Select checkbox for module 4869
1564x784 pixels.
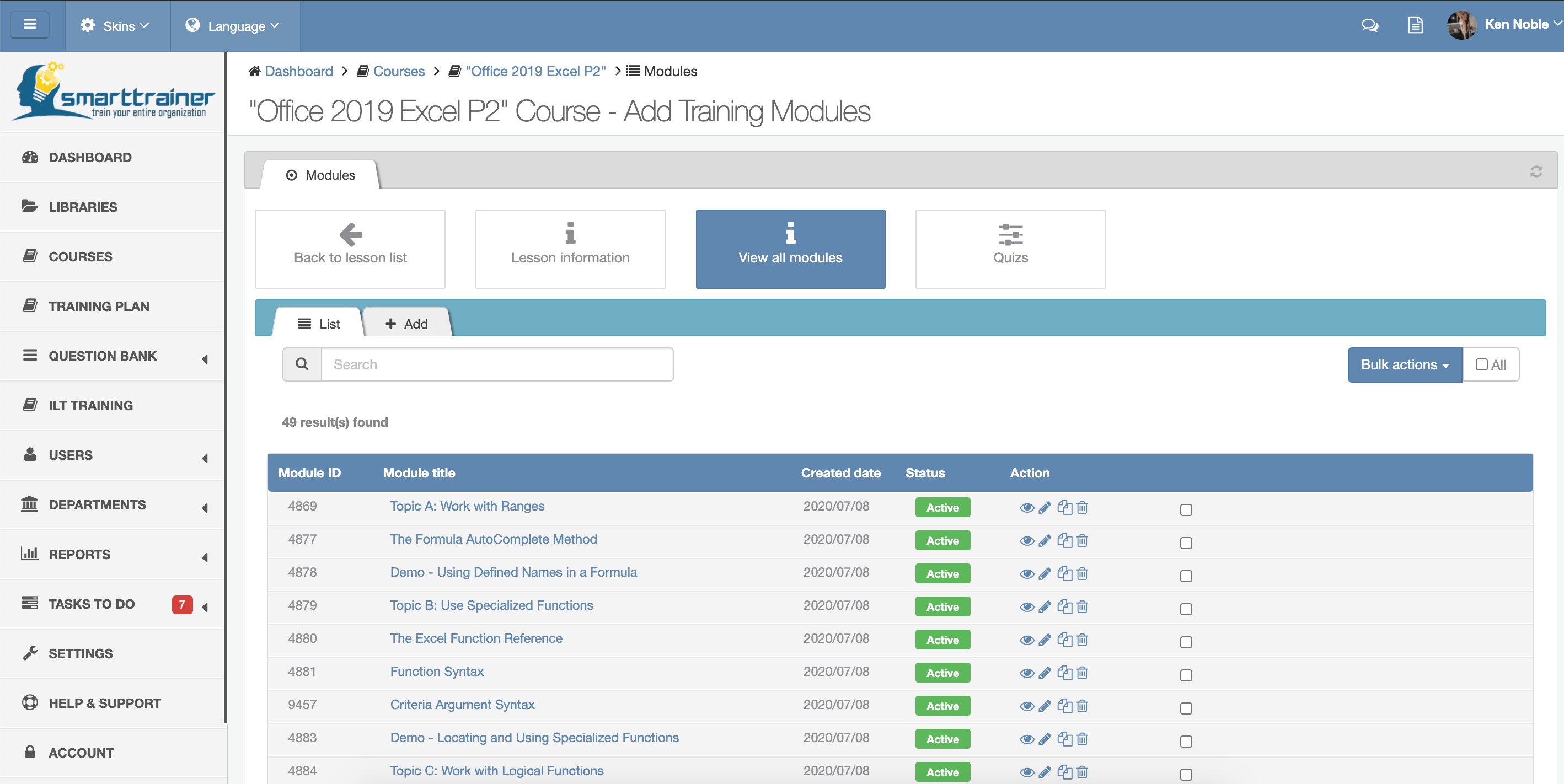tap(1186, 510)
